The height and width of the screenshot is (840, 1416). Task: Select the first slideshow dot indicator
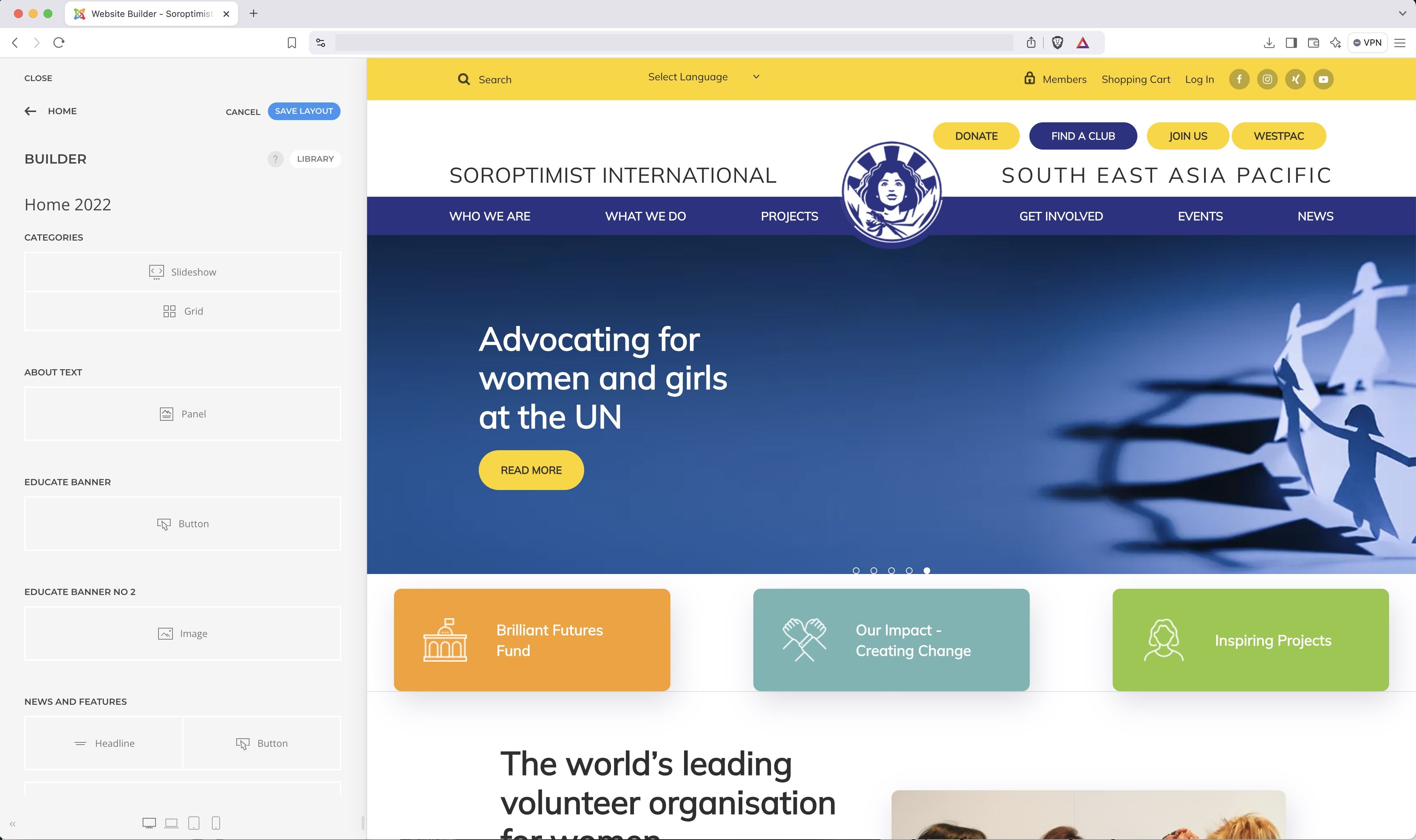(856, 571)
